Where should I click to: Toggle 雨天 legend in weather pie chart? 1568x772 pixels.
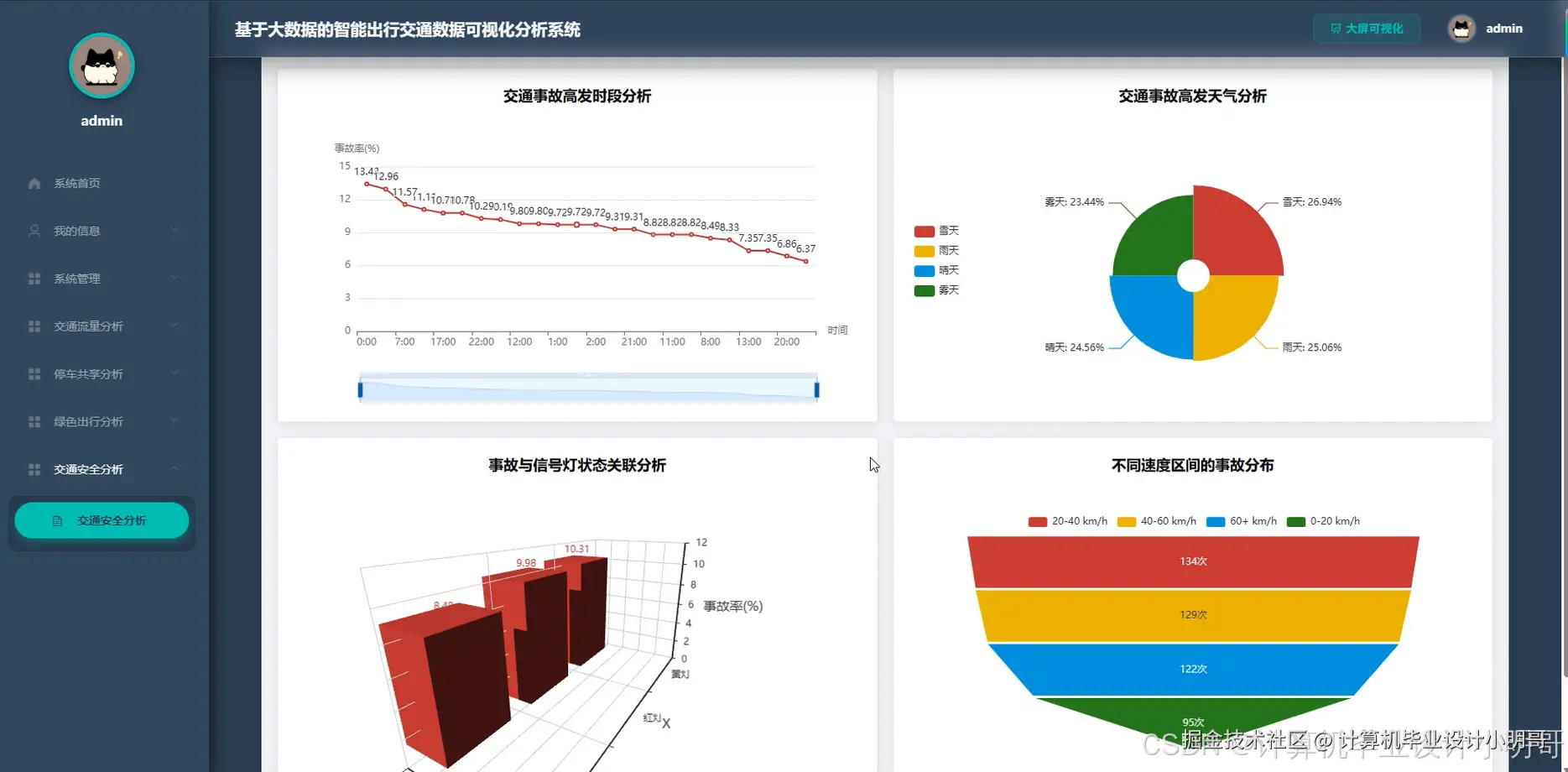coord(937,251)
